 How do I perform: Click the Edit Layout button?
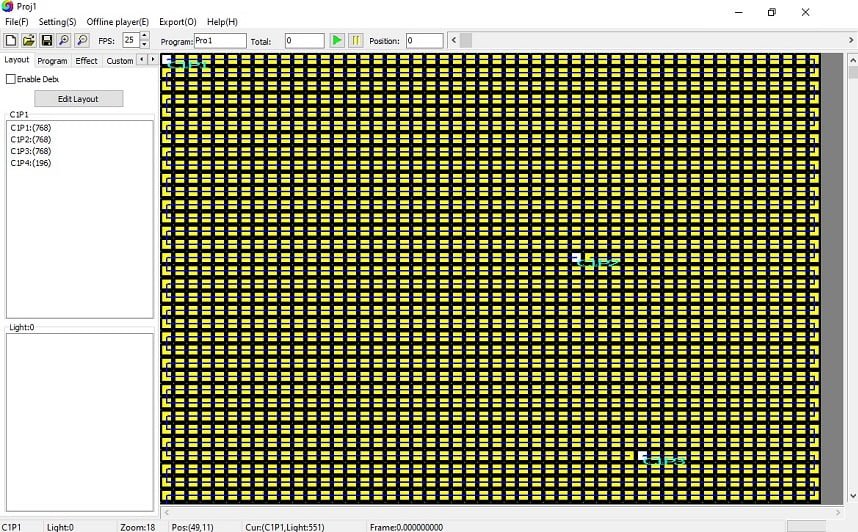78,99
